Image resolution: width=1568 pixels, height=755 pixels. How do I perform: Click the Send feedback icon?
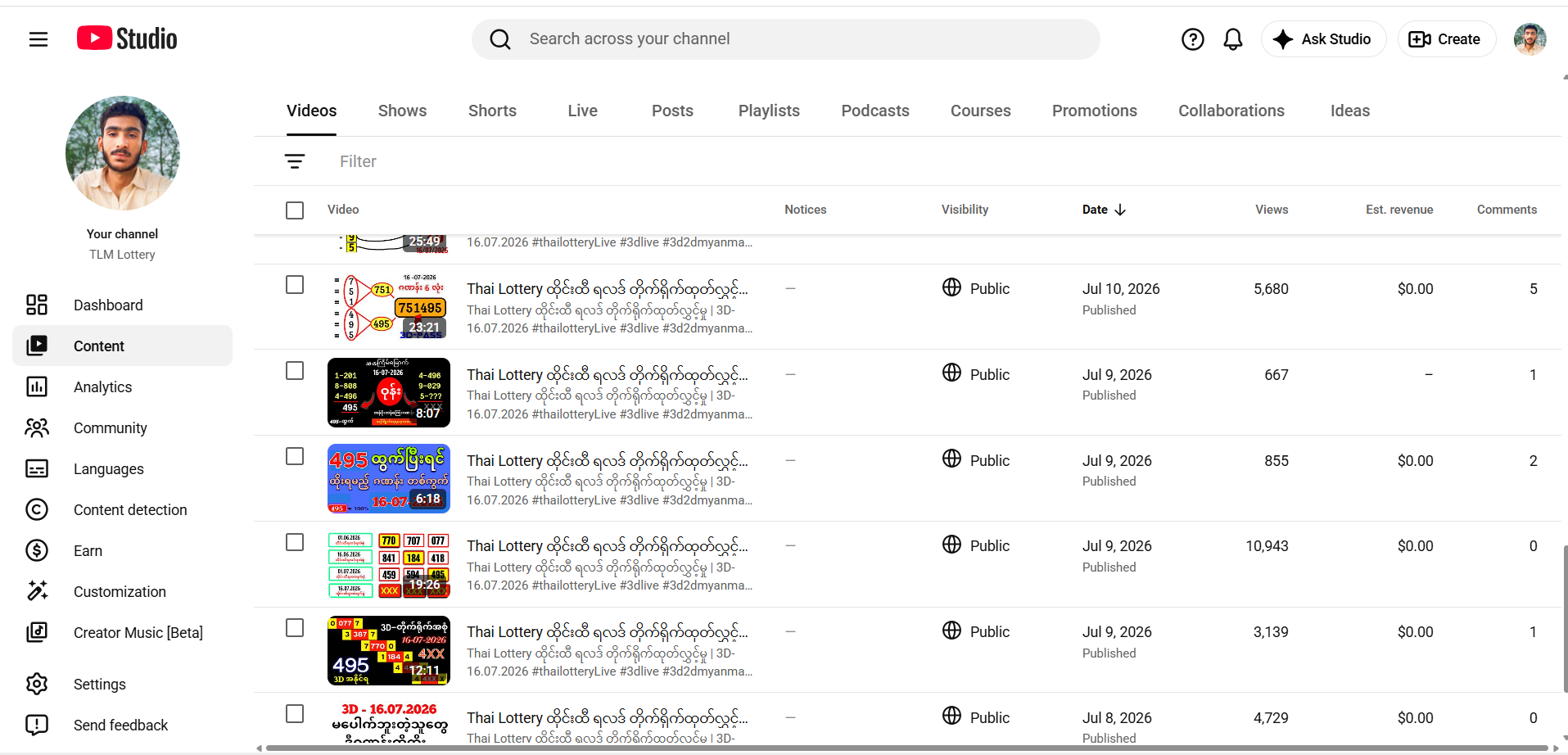point(37,725)
